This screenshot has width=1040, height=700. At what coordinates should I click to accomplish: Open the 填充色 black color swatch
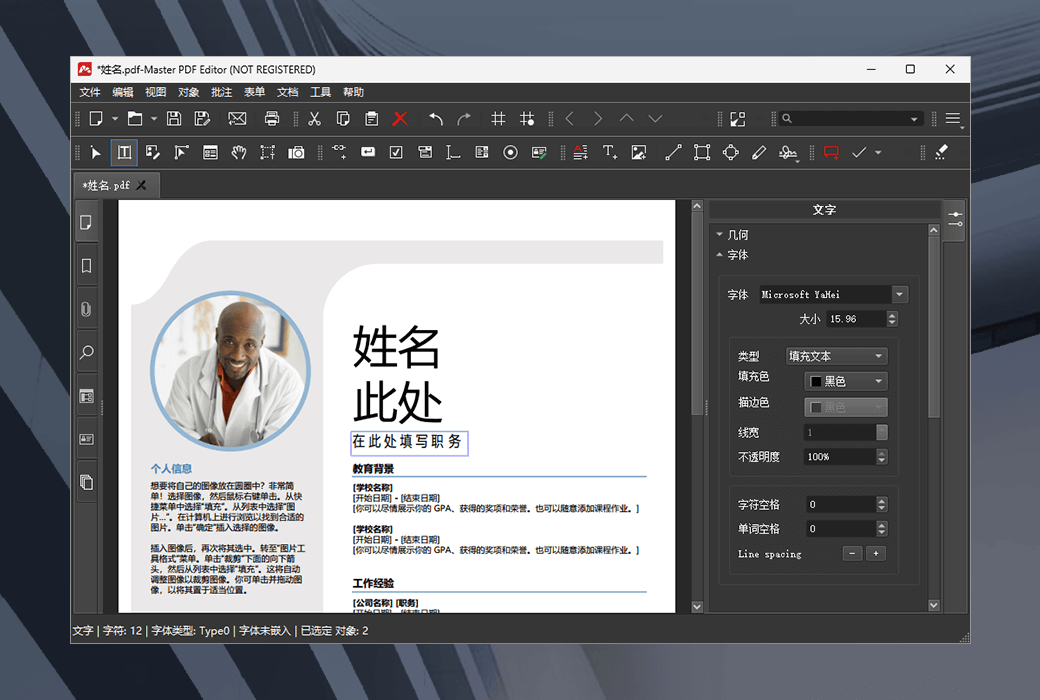[x=845, y=380]
